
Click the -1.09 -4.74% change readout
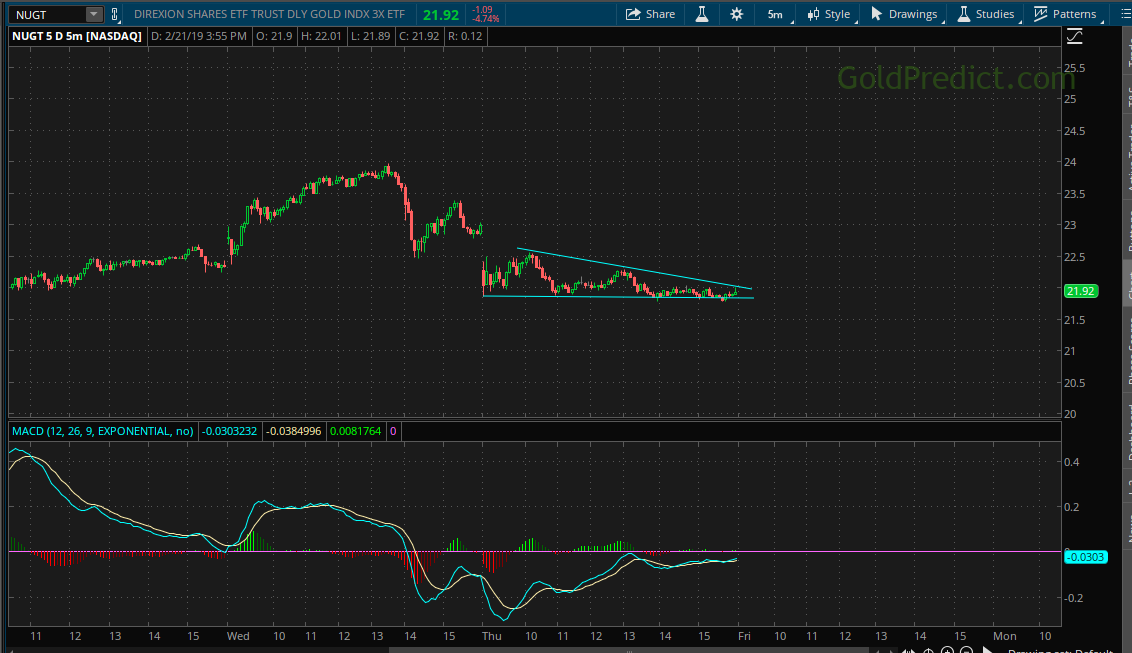tap(484, 14)
